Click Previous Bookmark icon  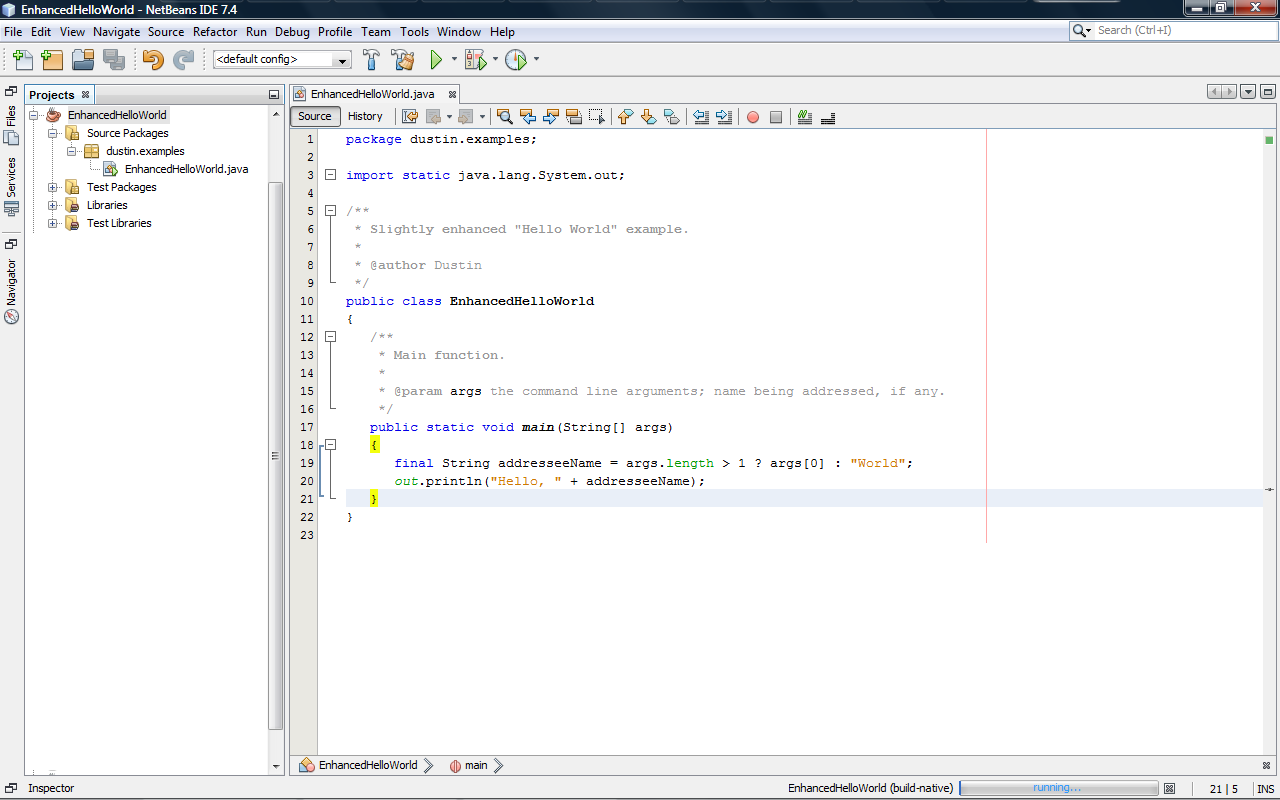(626, 117)
